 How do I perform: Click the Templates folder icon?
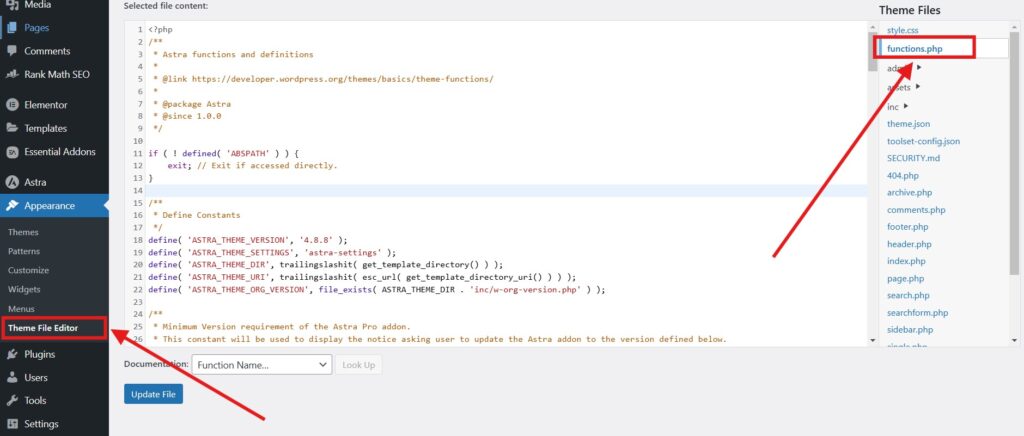(x=12, y=128)
